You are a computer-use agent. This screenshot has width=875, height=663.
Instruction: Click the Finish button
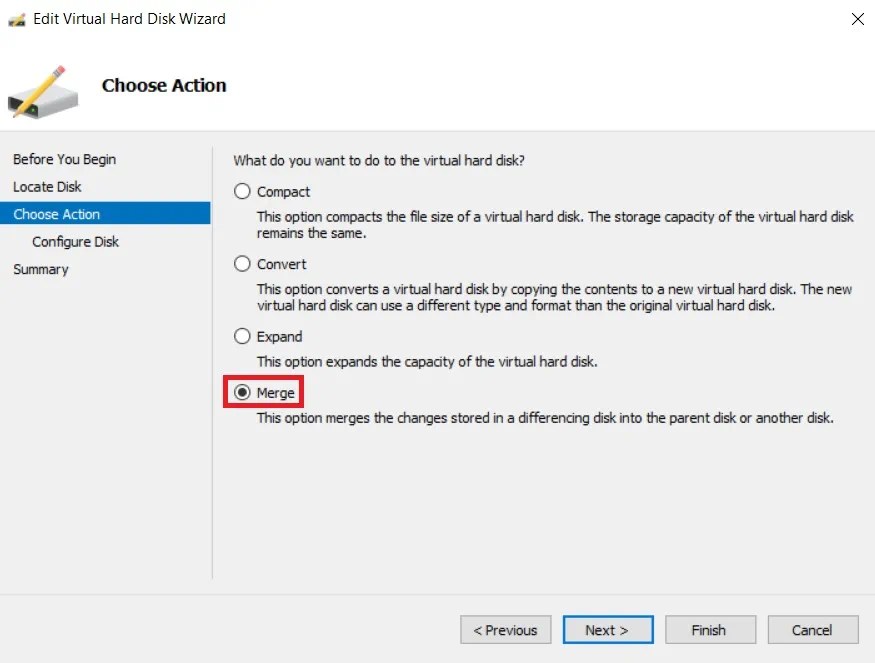(710, 630)
